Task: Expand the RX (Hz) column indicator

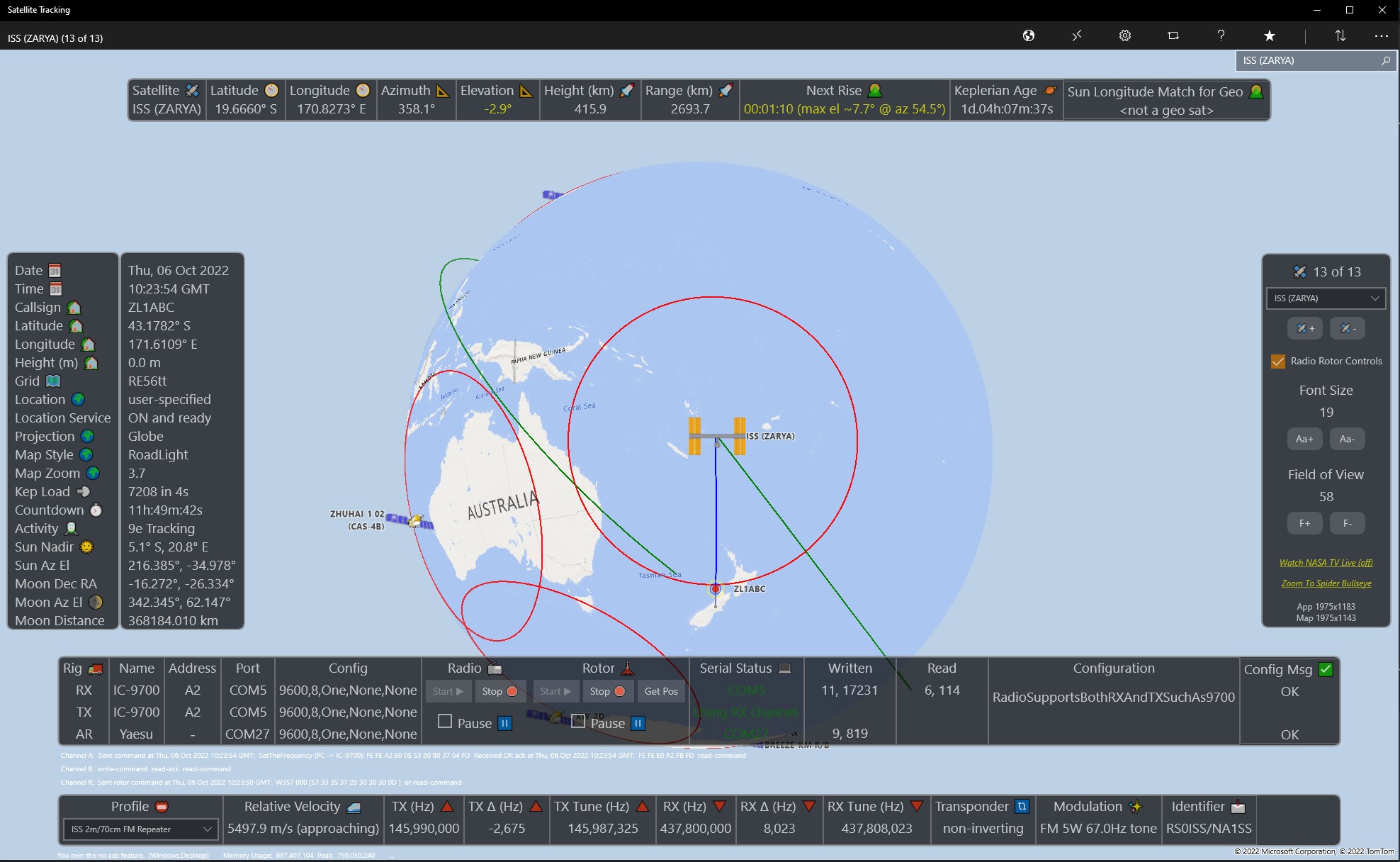Action: pos(720,806)
